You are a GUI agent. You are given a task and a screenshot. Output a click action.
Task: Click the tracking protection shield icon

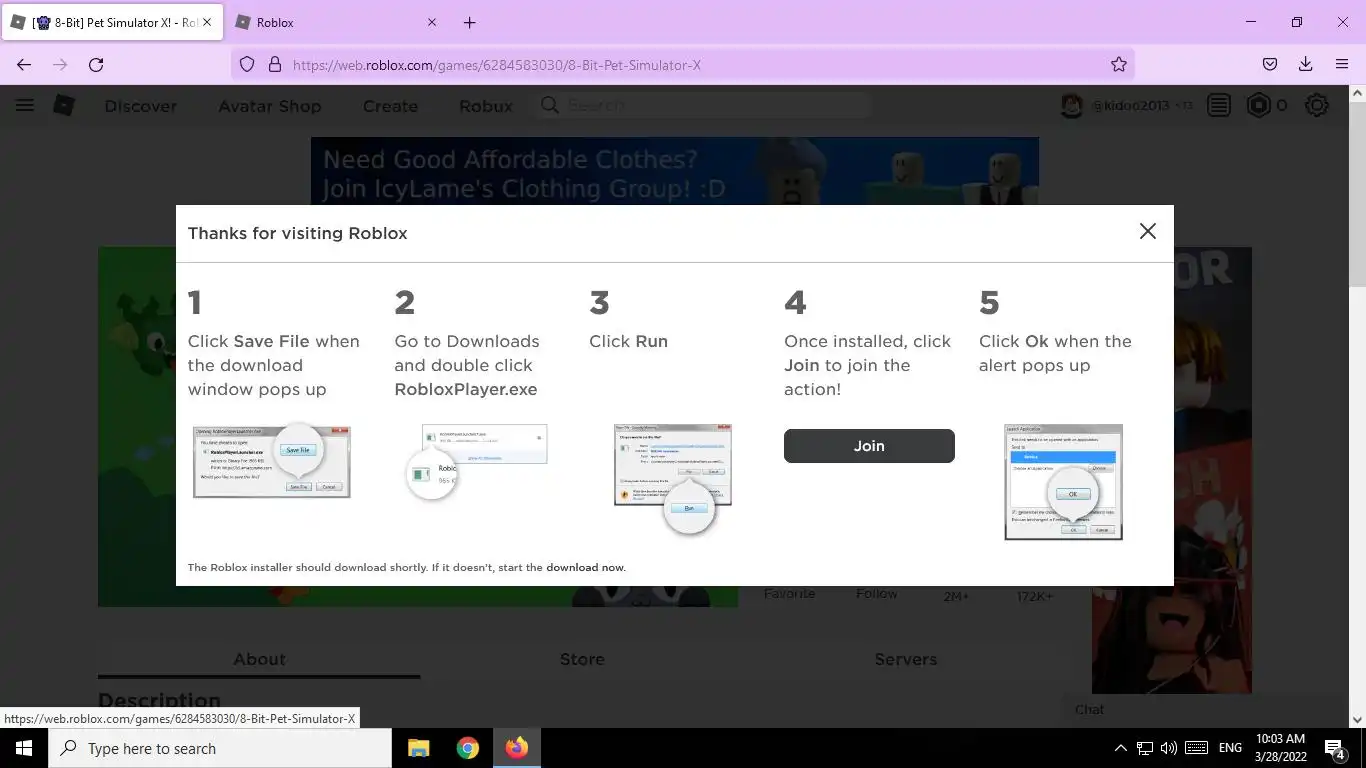pos(247,64)
